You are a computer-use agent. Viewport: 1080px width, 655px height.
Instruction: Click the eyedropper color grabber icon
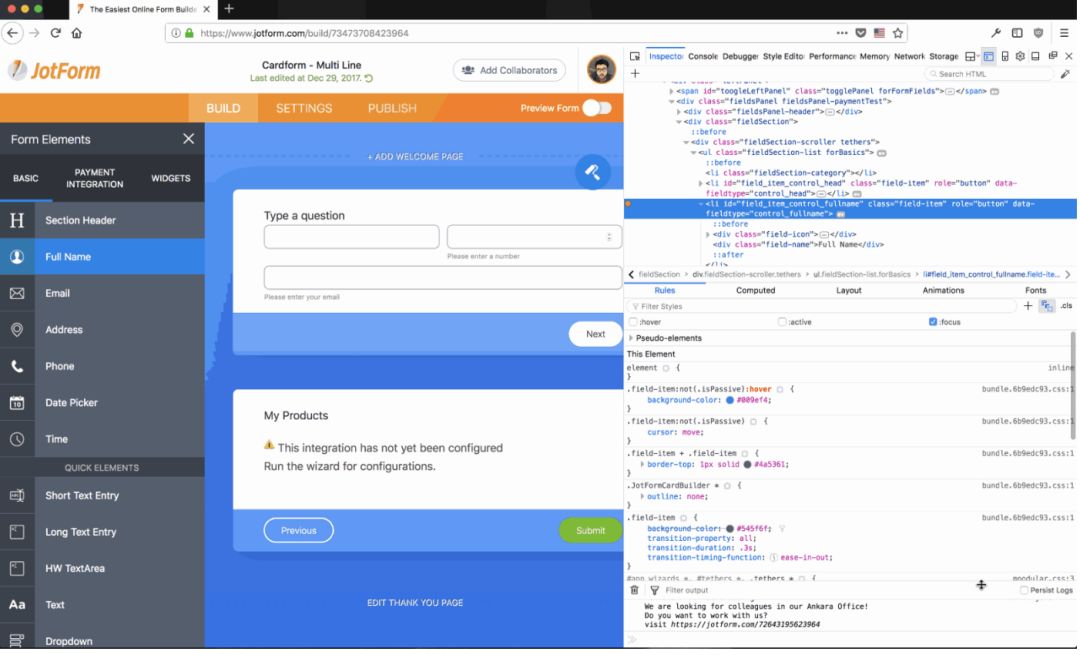coord(1065,74)
